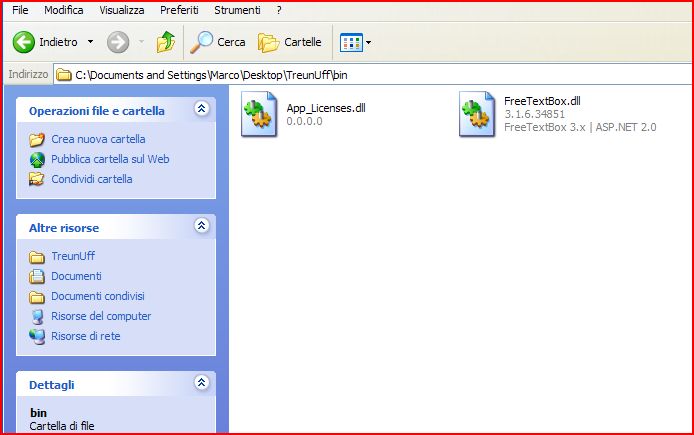Image resolution: width=694 pixels, height=435 pixels.
Task: Click the Risorse di rete icon
Action: pyautogui.click(x=37, y=337)
